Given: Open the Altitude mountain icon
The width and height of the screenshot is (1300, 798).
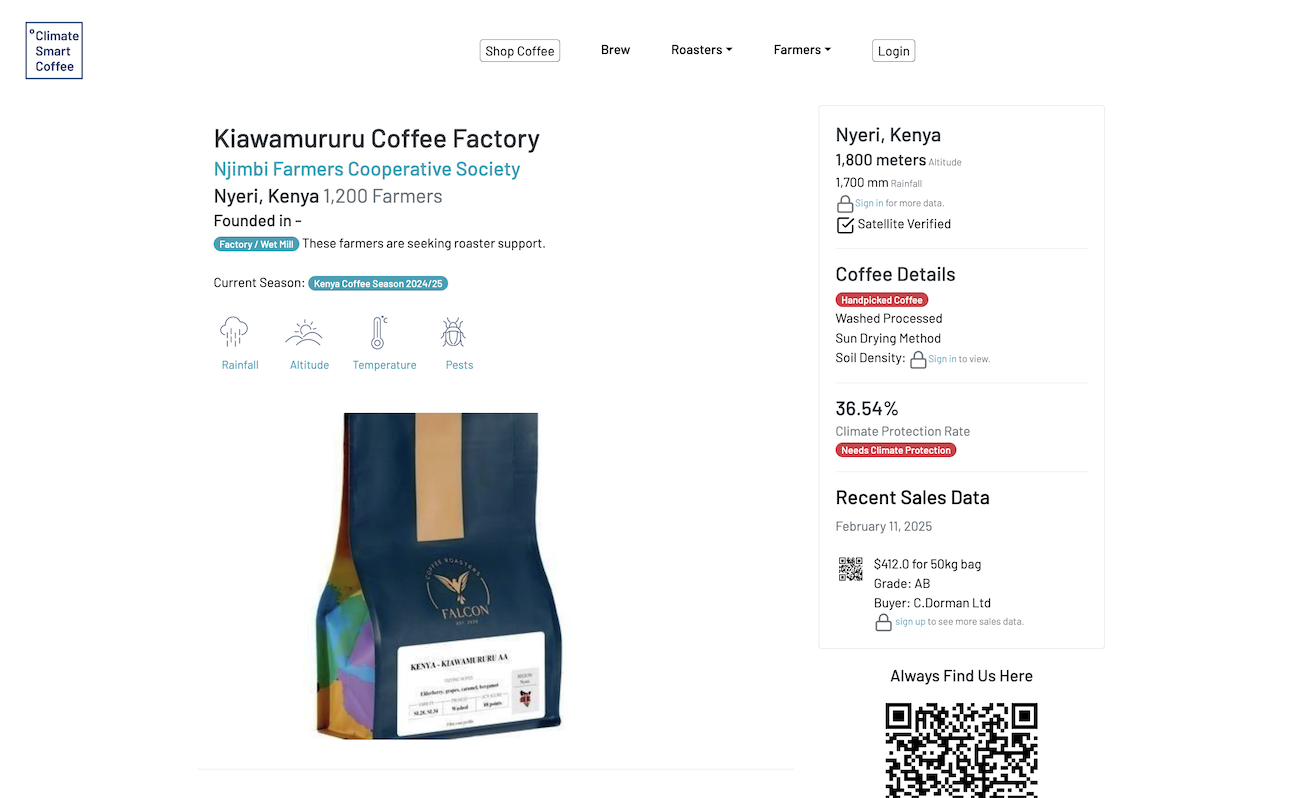Looking at the screenshot, I should click(304, 332).
